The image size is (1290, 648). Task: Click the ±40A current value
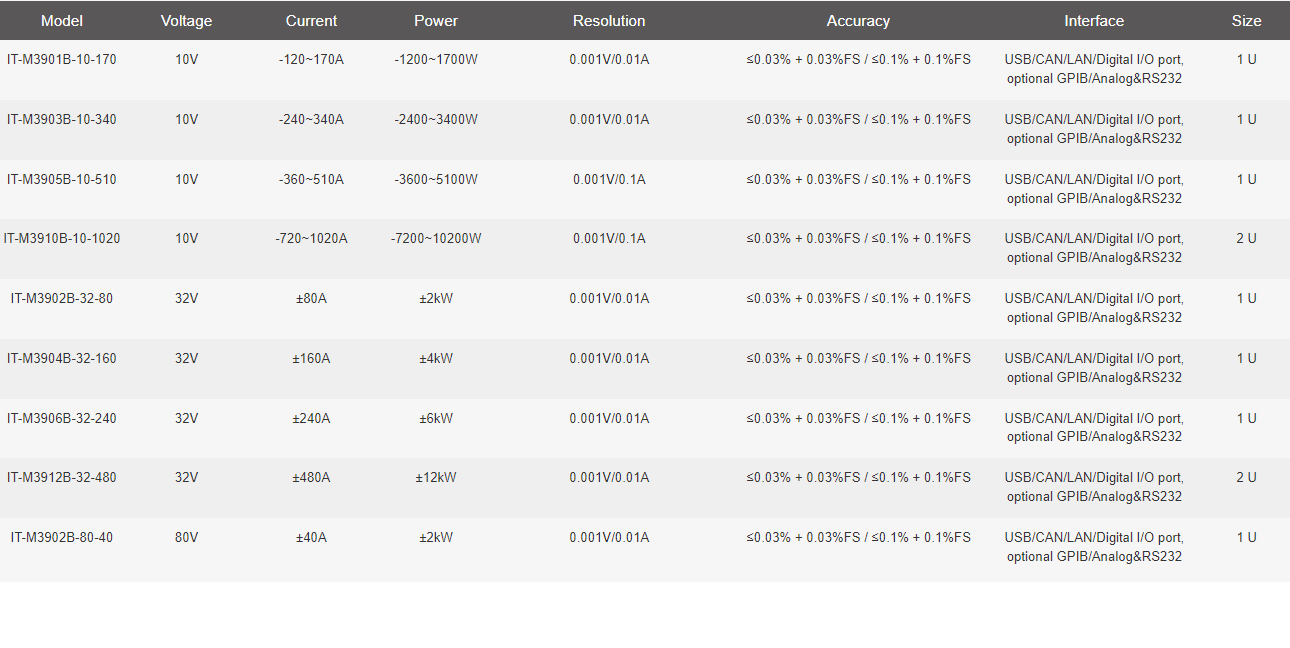311,537
